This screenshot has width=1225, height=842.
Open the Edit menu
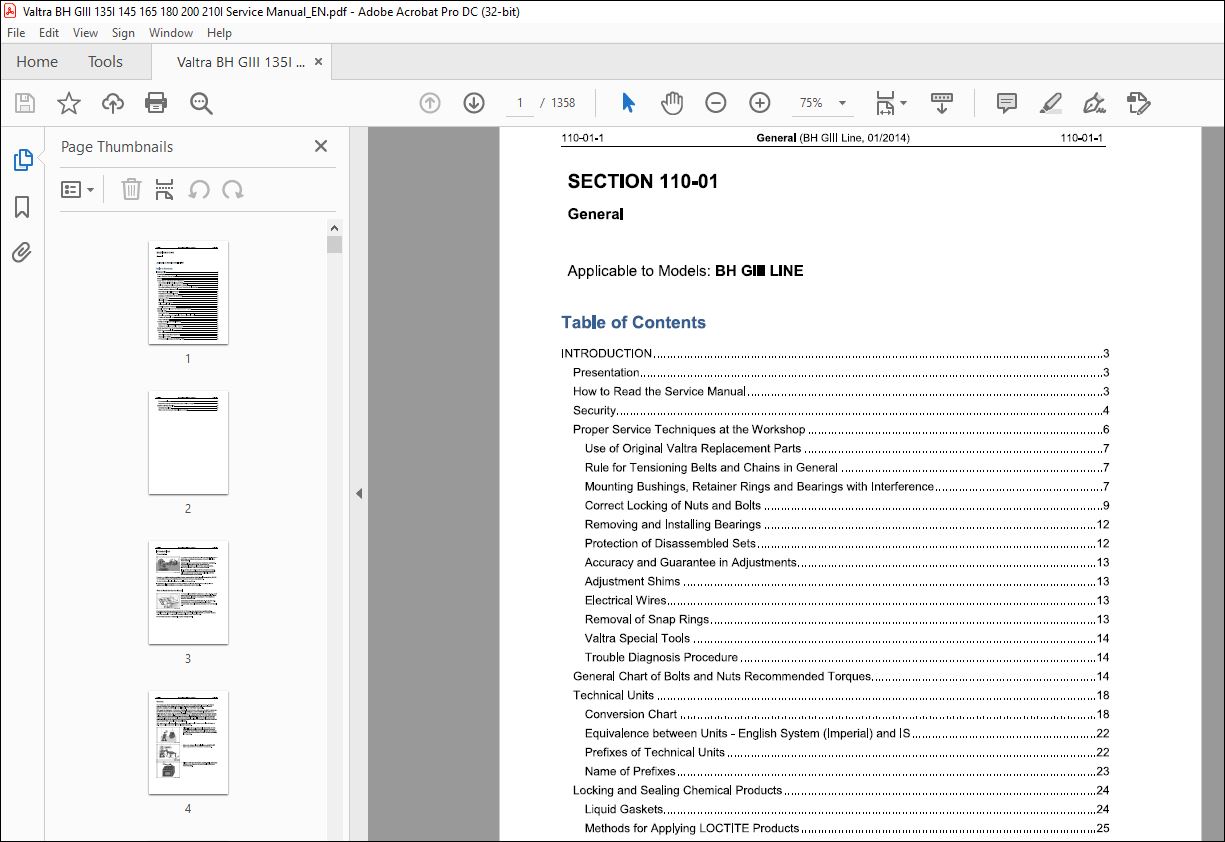click(49, 33)
